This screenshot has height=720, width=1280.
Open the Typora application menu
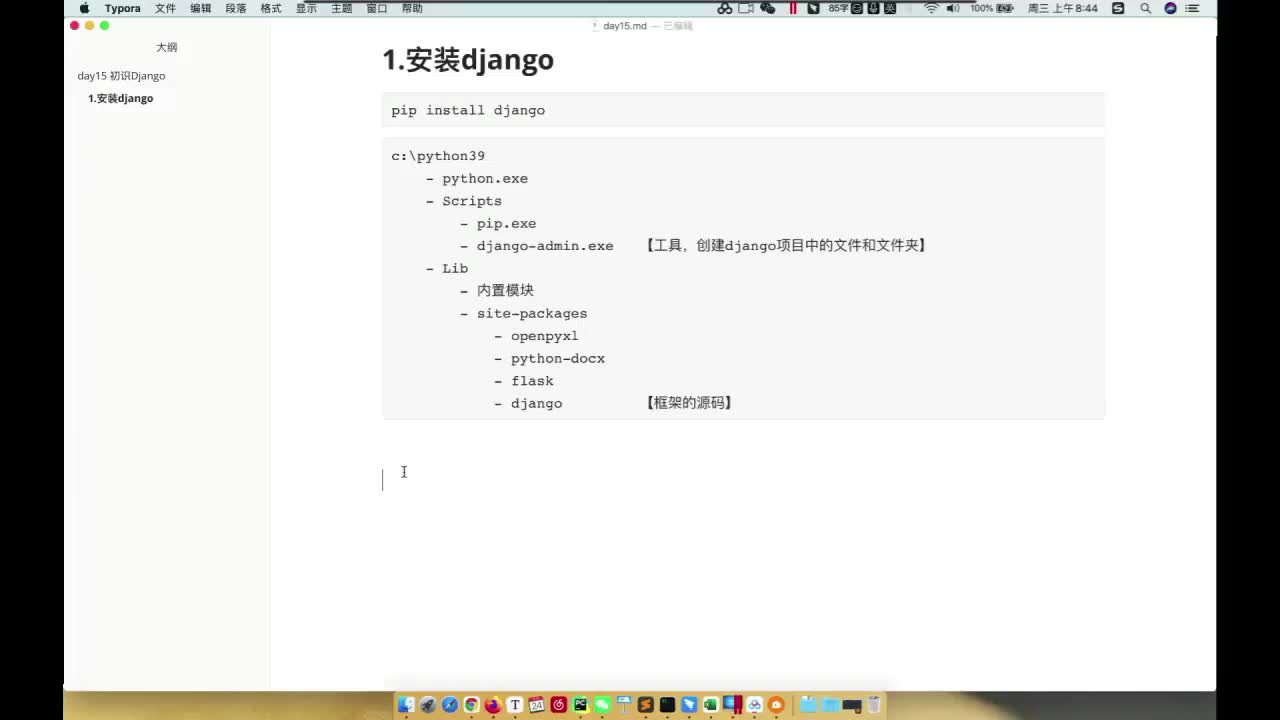click(x=123, y=8)
